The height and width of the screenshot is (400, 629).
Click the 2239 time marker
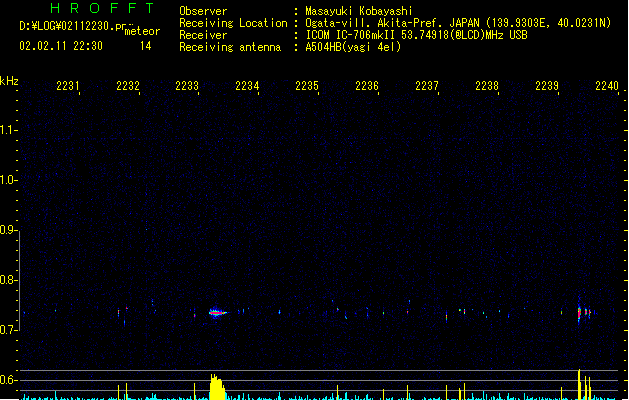pyautogui.click(x=547, y=85)
